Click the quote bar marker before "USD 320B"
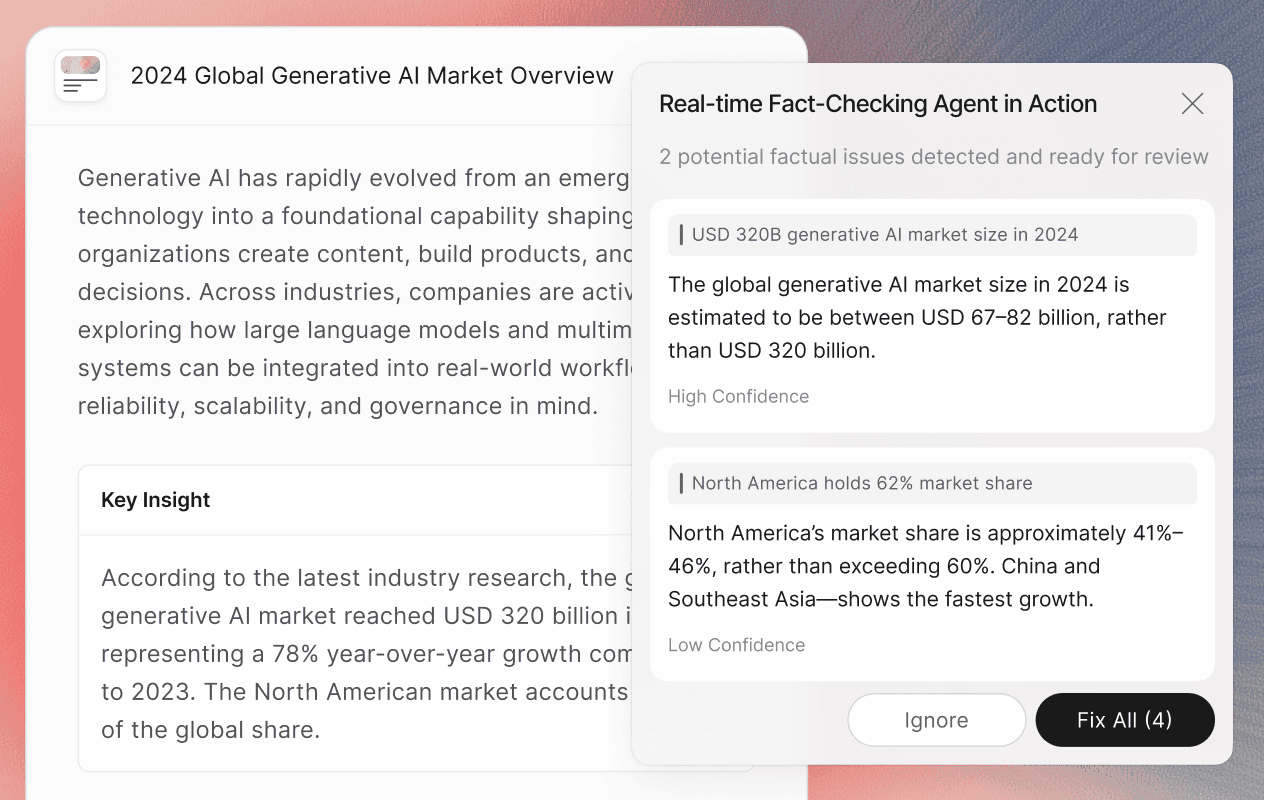 pyautogui.click(x=681, y=235)
